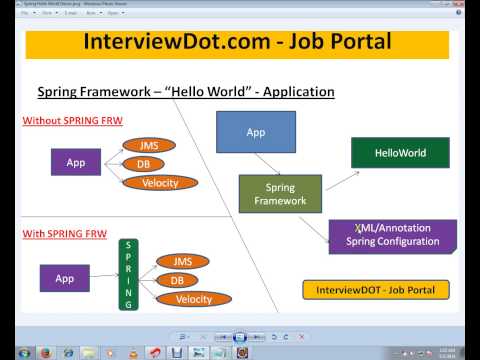Select the blue App box

256,132
